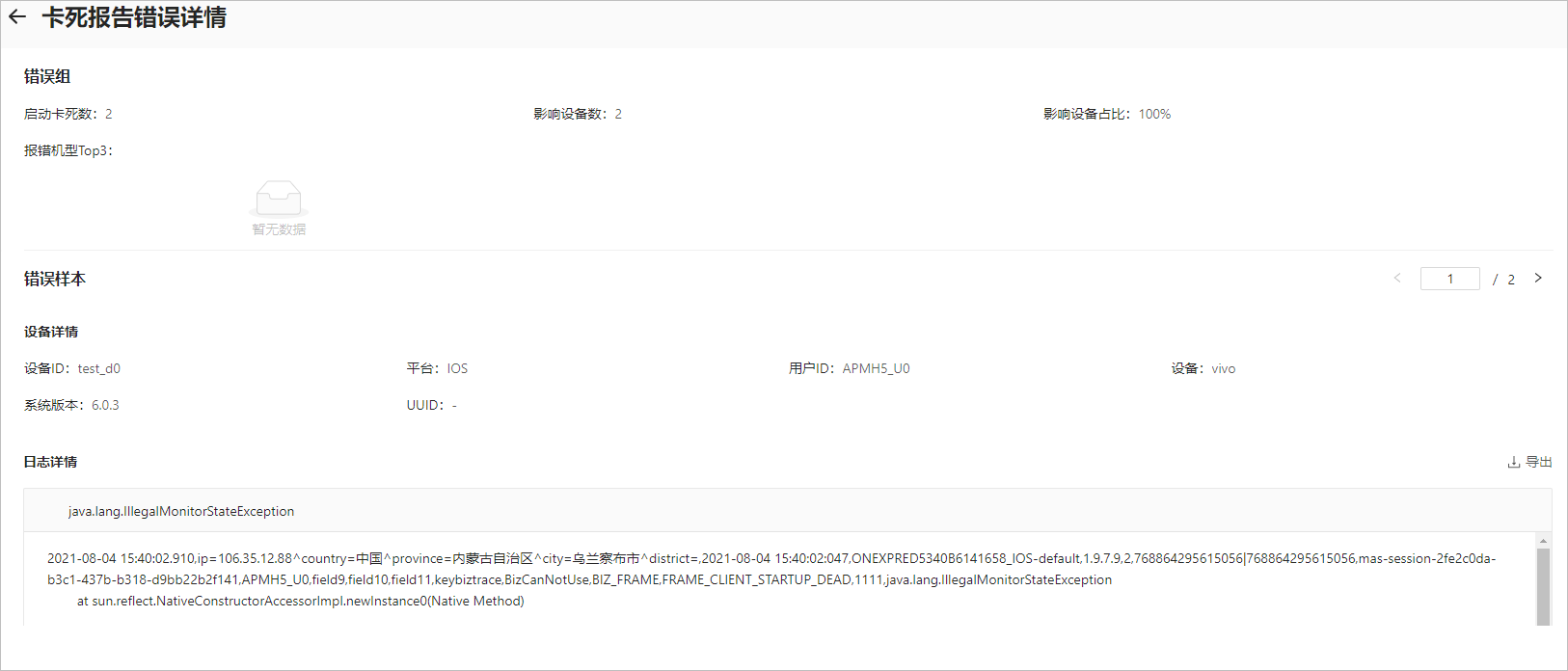Click the empty-data inbox icon
The image size is (1568, 671).
[x=279, y=199]
